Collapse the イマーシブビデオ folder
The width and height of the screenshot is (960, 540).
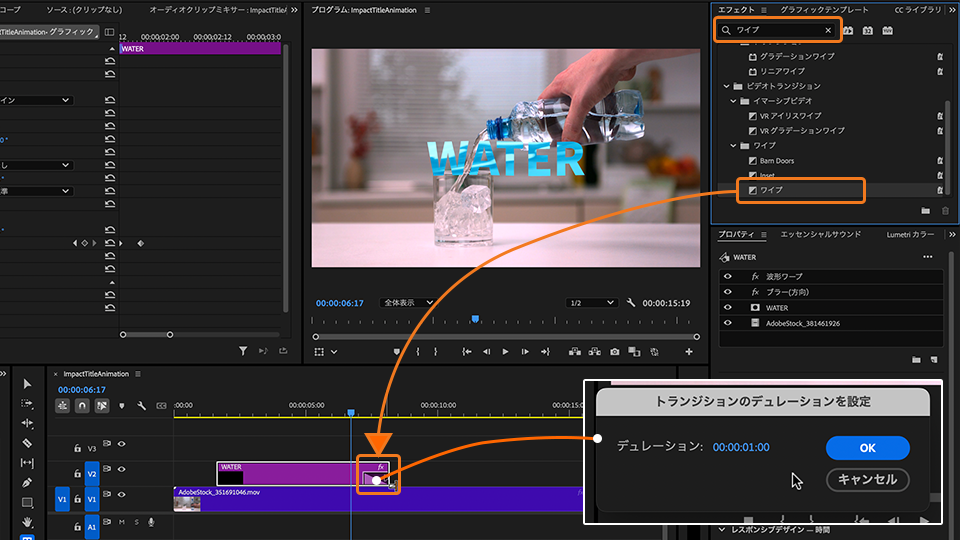[733, 101]
